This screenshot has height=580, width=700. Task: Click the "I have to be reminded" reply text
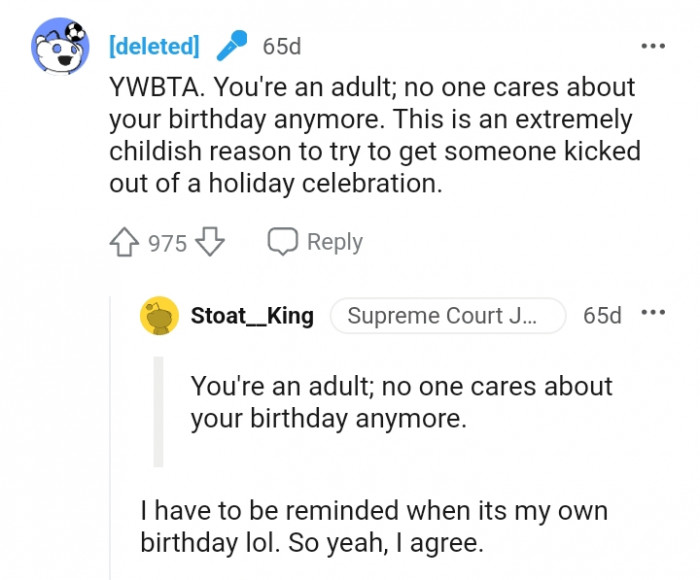click(375, 527)
